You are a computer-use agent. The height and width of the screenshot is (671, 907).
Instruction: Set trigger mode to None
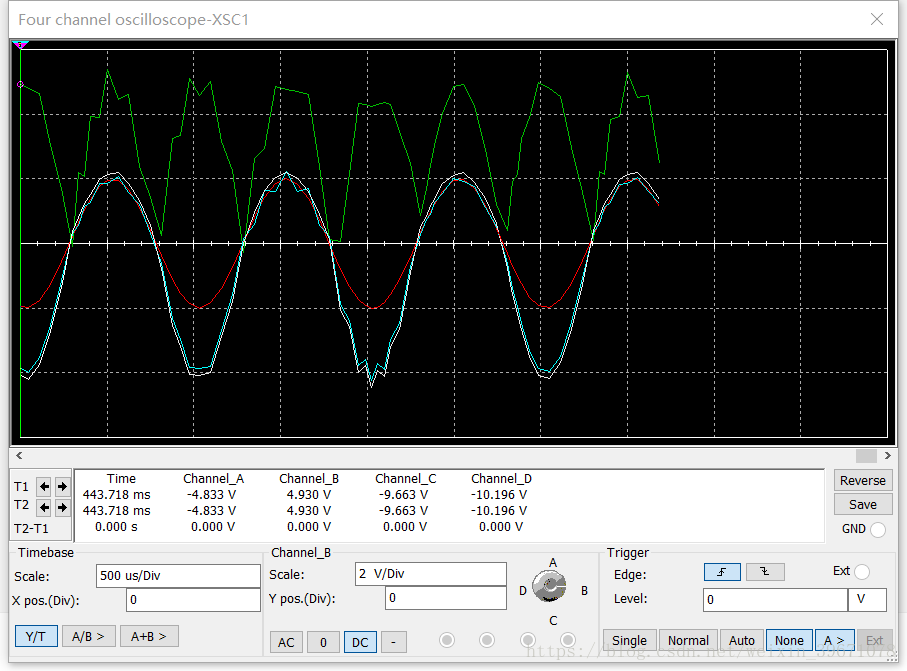[x=789, y=640]
